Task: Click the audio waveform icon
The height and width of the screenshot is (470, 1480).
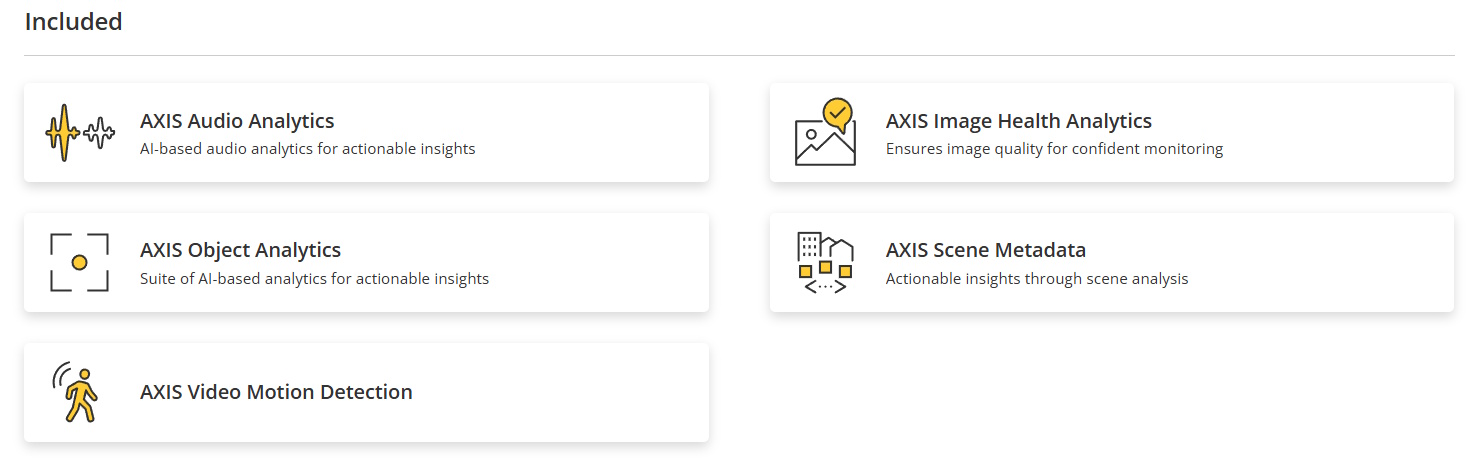Action: (x=80, y=133)
